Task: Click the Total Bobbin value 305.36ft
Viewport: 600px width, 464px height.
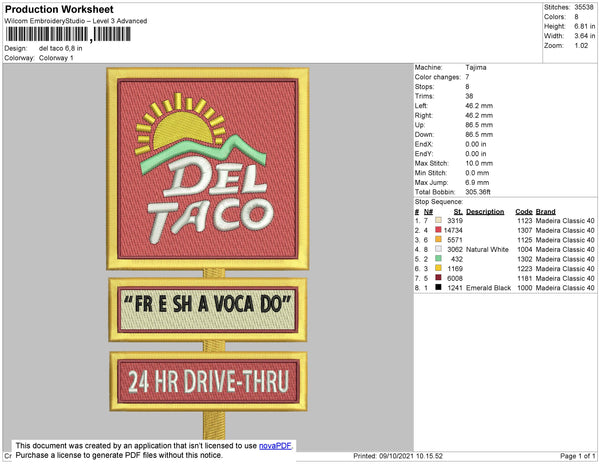Action: (478, 192)
